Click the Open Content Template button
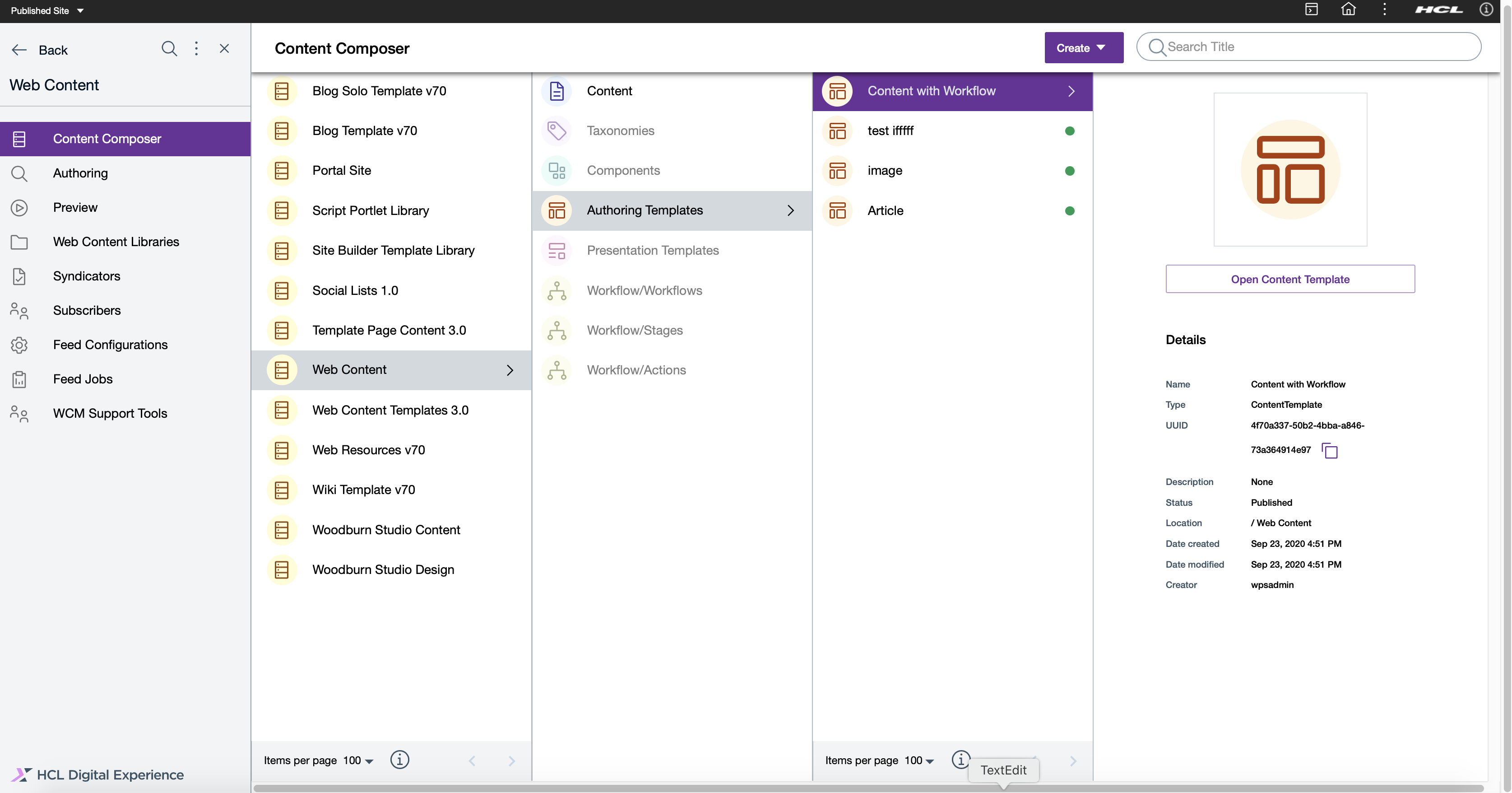This screenshot has width=1512, height=793. 1290,279
